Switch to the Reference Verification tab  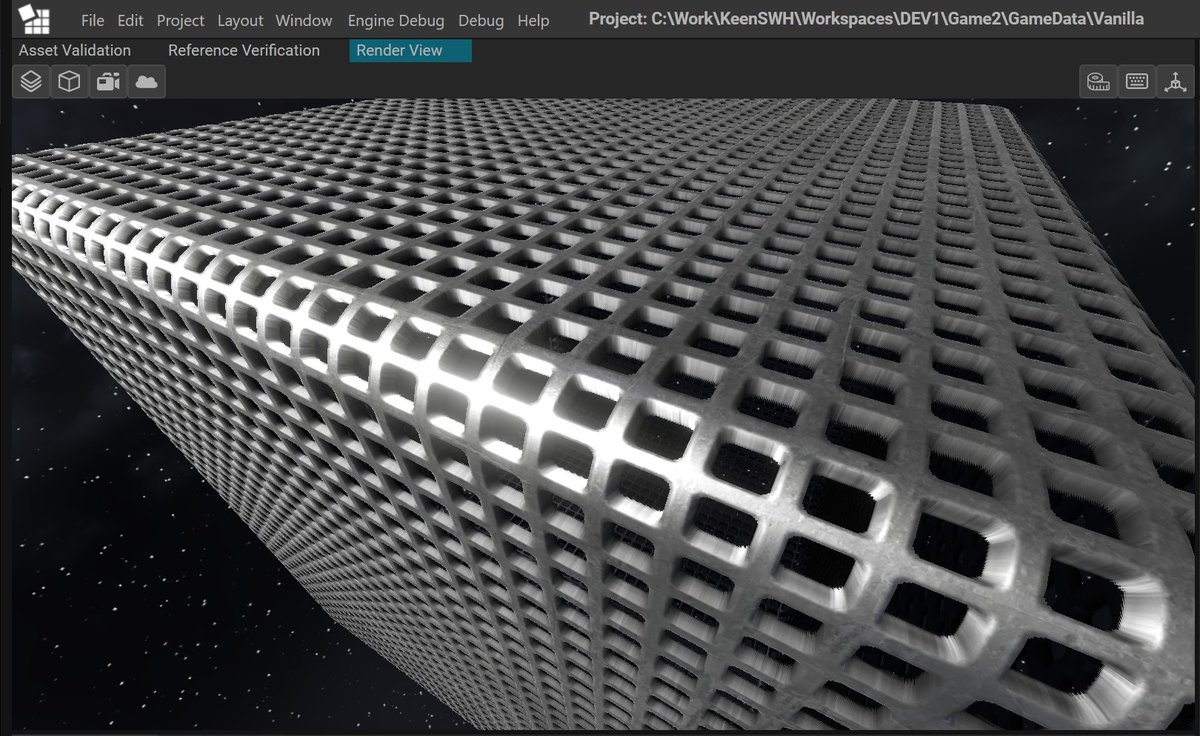(244, 50)
